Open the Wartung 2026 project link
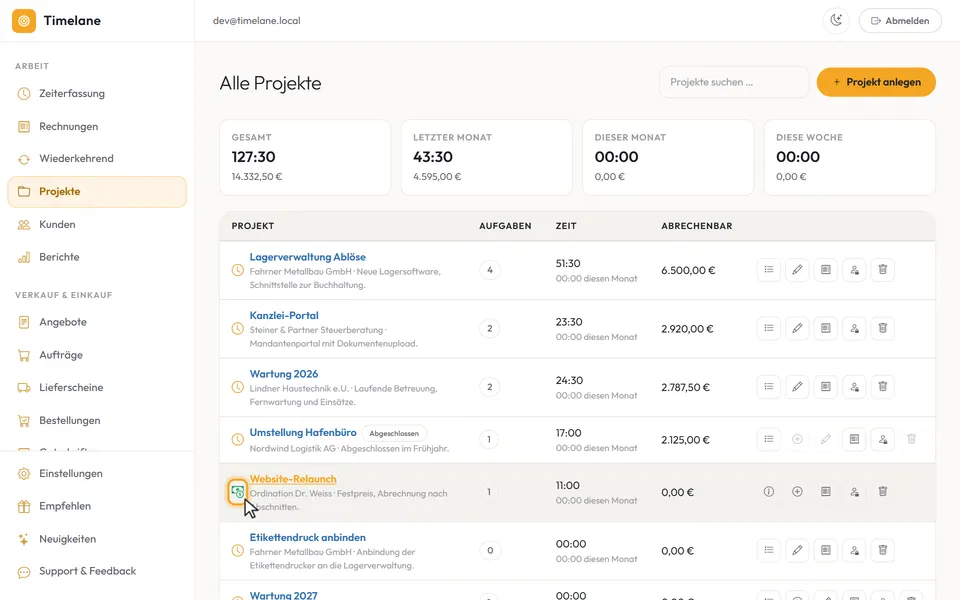The height and width of the screenshot is (600, 960). (x=283, y=374)
